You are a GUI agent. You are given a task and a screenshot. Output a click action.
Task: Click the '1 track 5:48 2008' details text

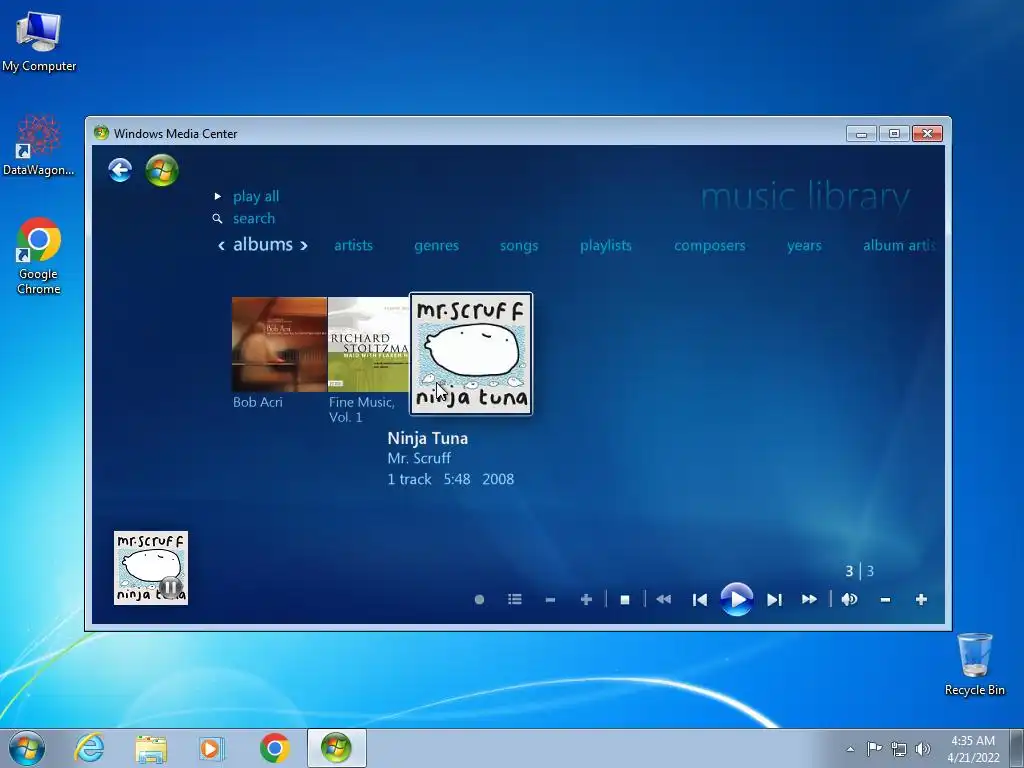(x=451, y=479)
